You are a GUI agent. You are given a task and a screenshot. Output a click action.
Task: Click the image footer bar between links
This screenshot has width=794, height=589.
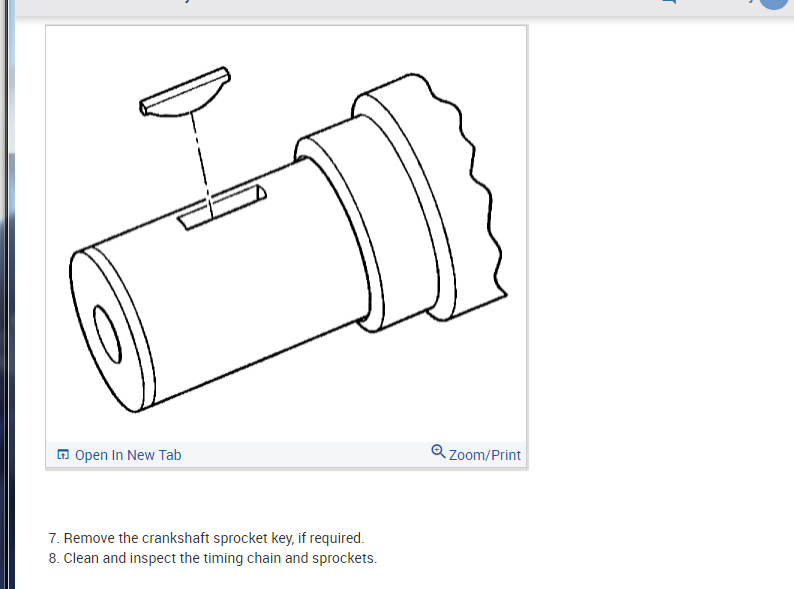tap(306, 455)
